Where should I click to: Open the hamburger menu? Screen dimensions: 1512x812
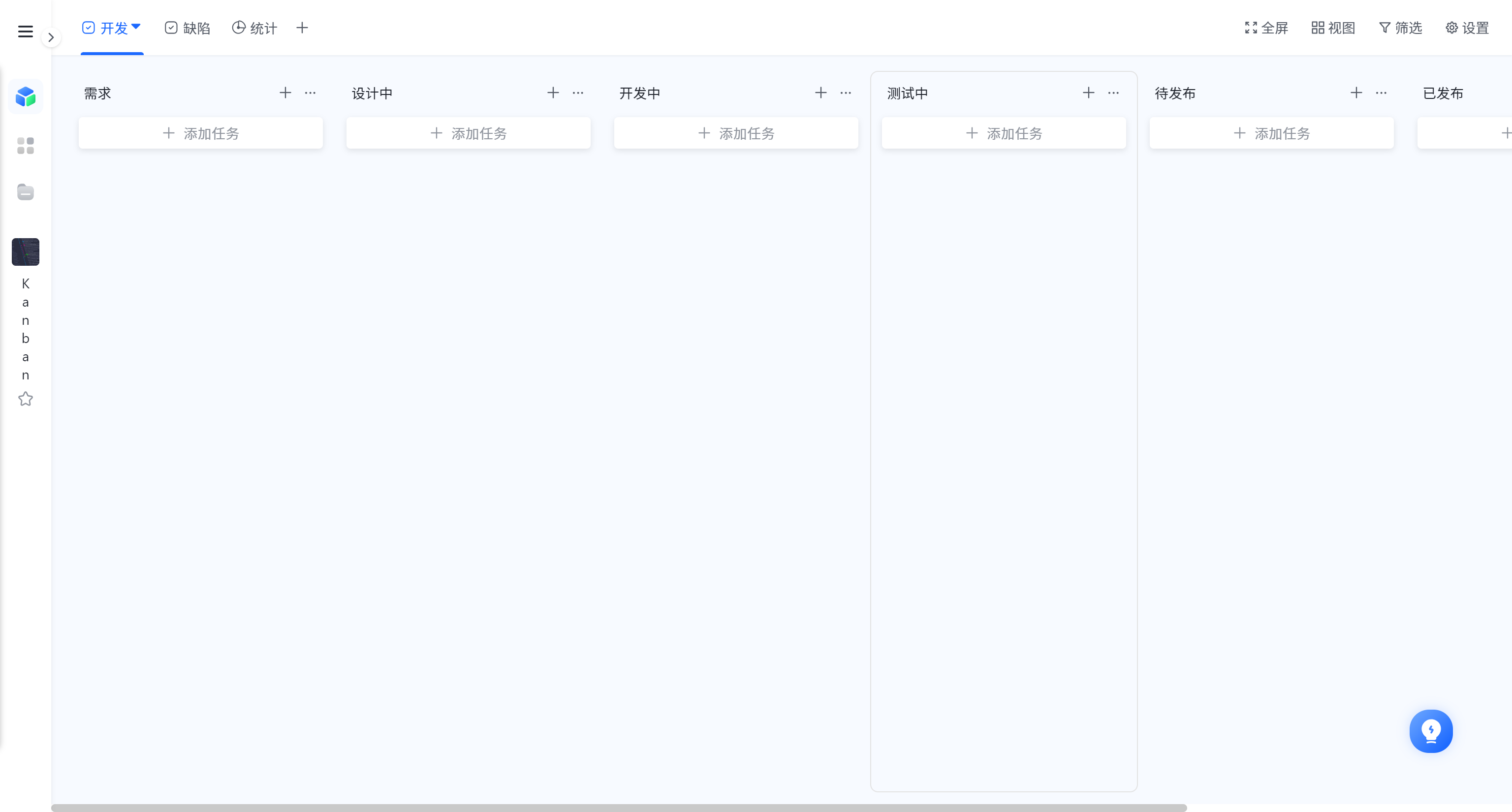(25, 31)
